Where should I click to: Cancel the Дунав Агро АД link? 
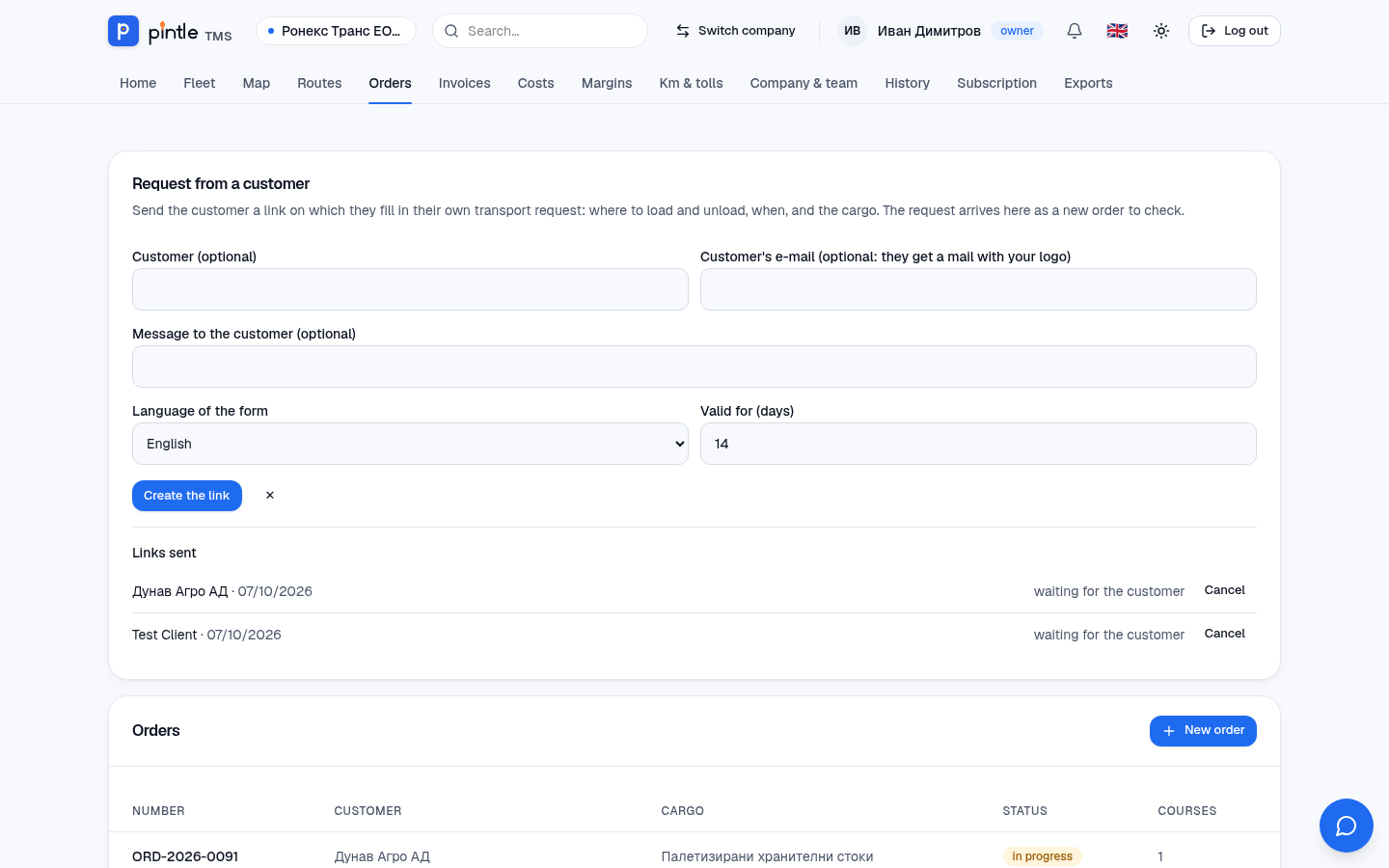(1225, 590)
